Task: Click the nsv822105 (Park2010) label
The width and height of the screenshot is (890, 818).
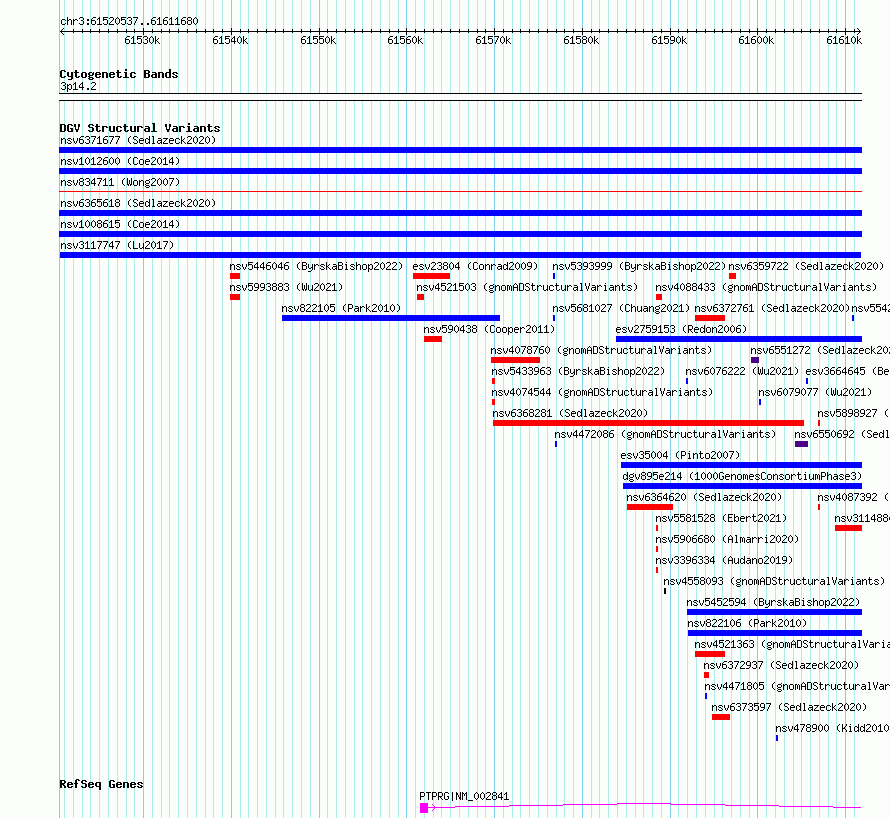Action: [341, 308]
